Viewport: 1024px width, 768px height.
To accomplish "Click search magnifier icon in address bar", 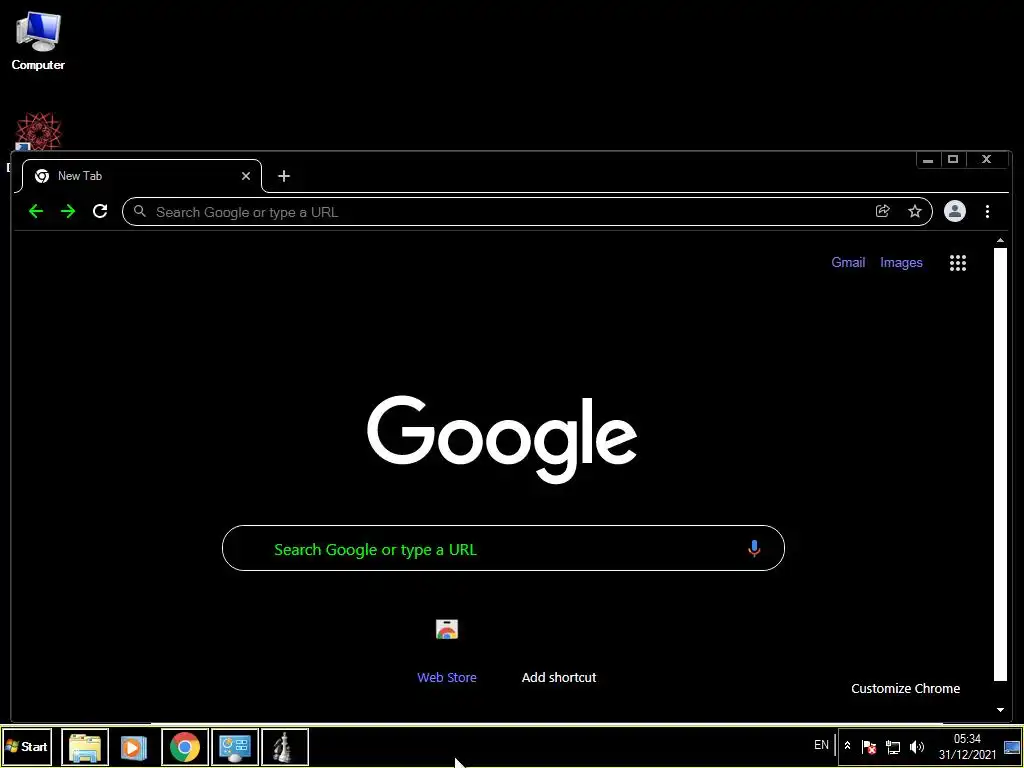I will point(139,211).
